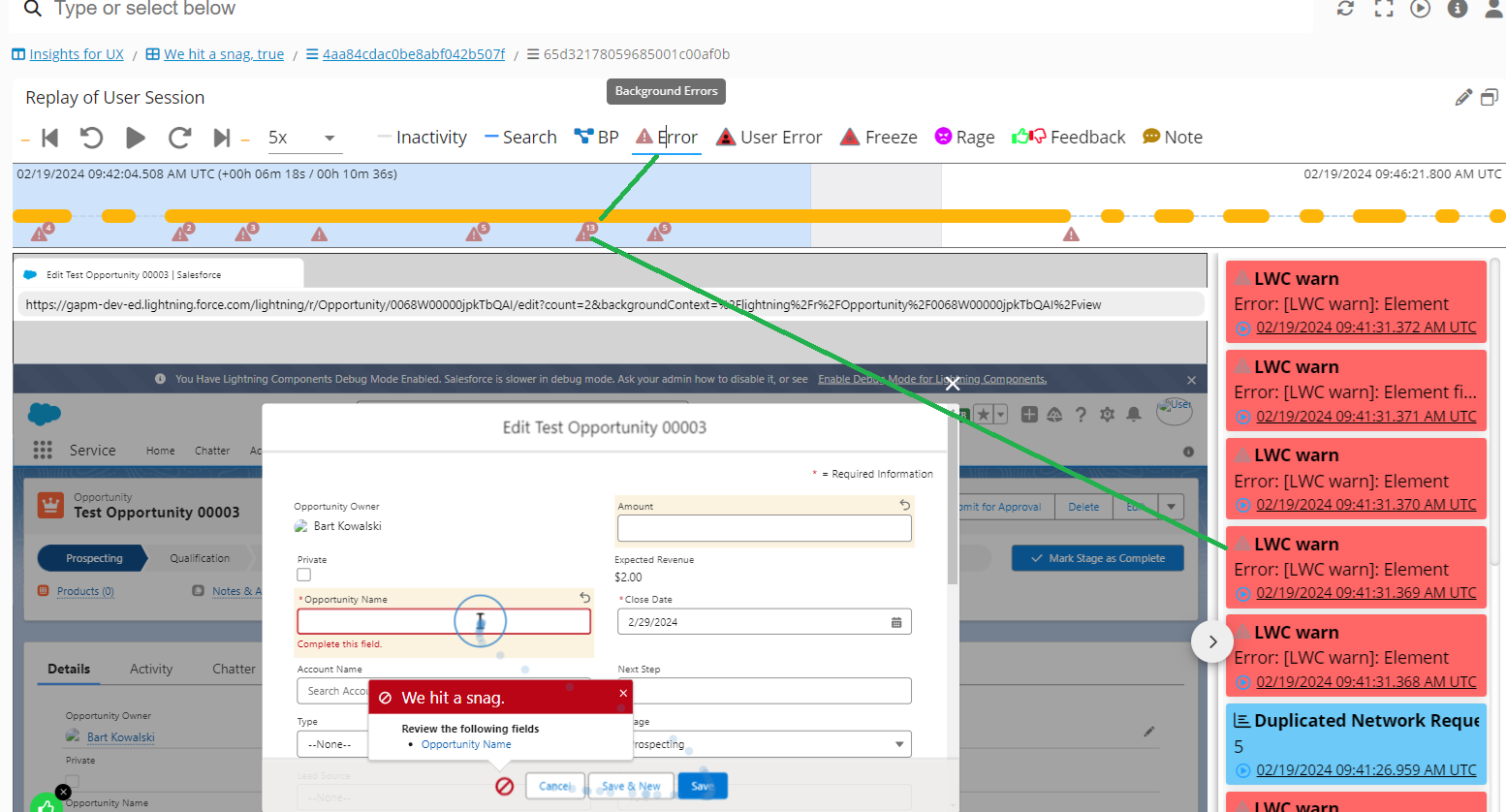Image resolution: width=1506 pixels, height=812 pixels.
Task: Open the Insights for UX breadcrumb link
Action: point(77,53)
